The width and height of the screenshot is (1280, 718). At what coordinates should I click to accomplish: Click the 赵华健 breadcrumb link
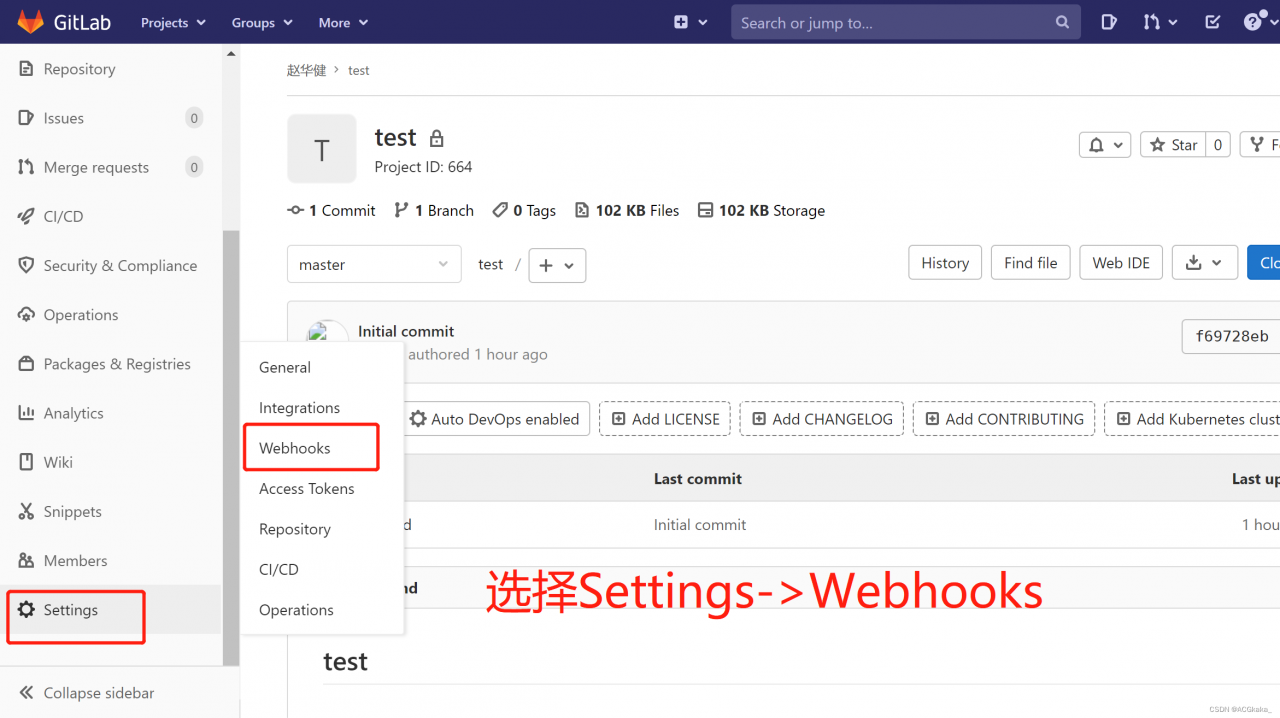(307, 70)
